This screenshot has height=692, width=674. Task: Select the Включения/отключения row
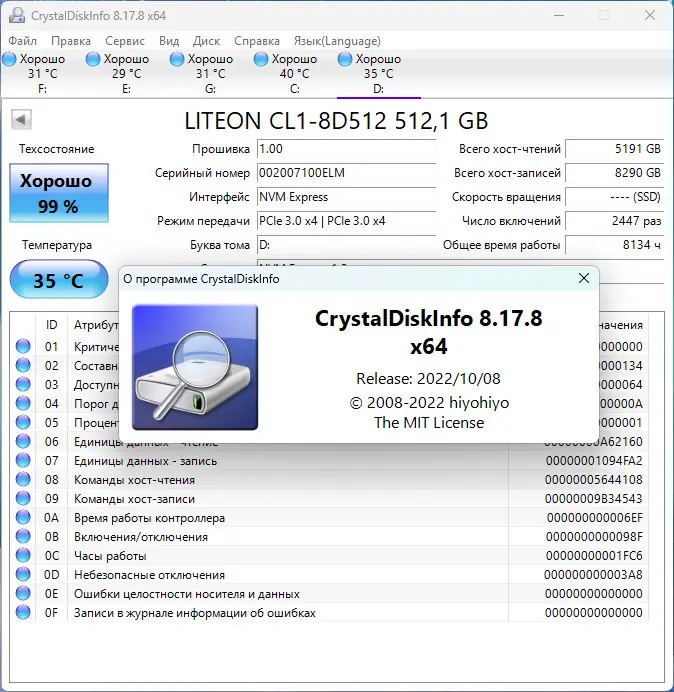pos(329,537)
